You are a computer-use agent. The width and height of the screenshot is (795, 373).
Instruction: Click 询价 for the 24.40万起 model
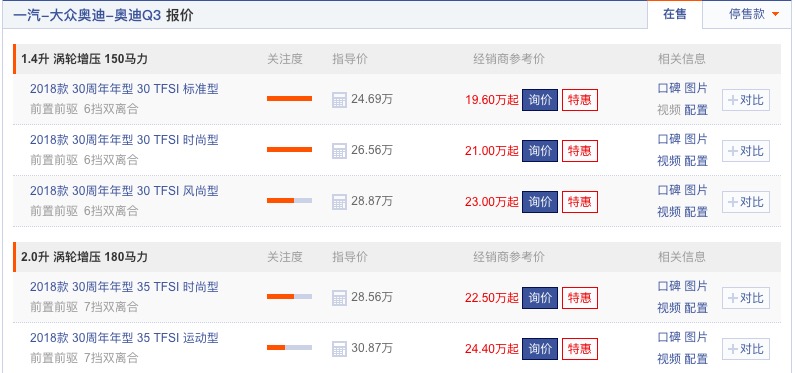[540, 349]
